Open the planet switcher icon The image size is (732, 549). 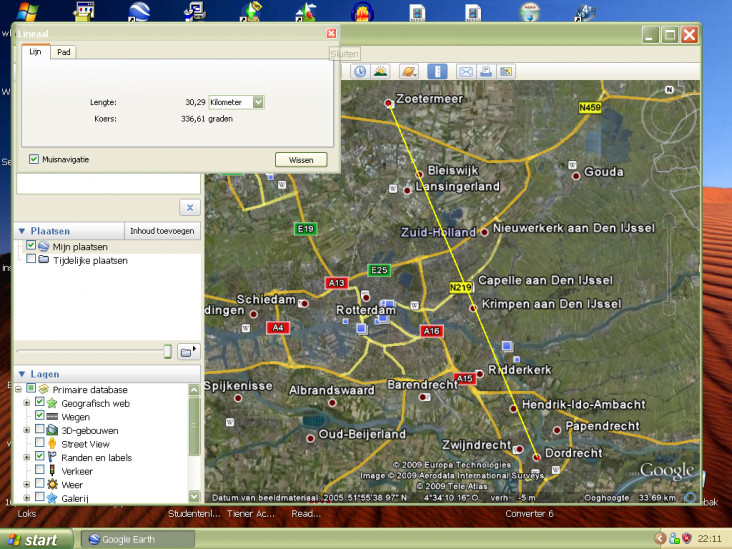click(408, 71)
